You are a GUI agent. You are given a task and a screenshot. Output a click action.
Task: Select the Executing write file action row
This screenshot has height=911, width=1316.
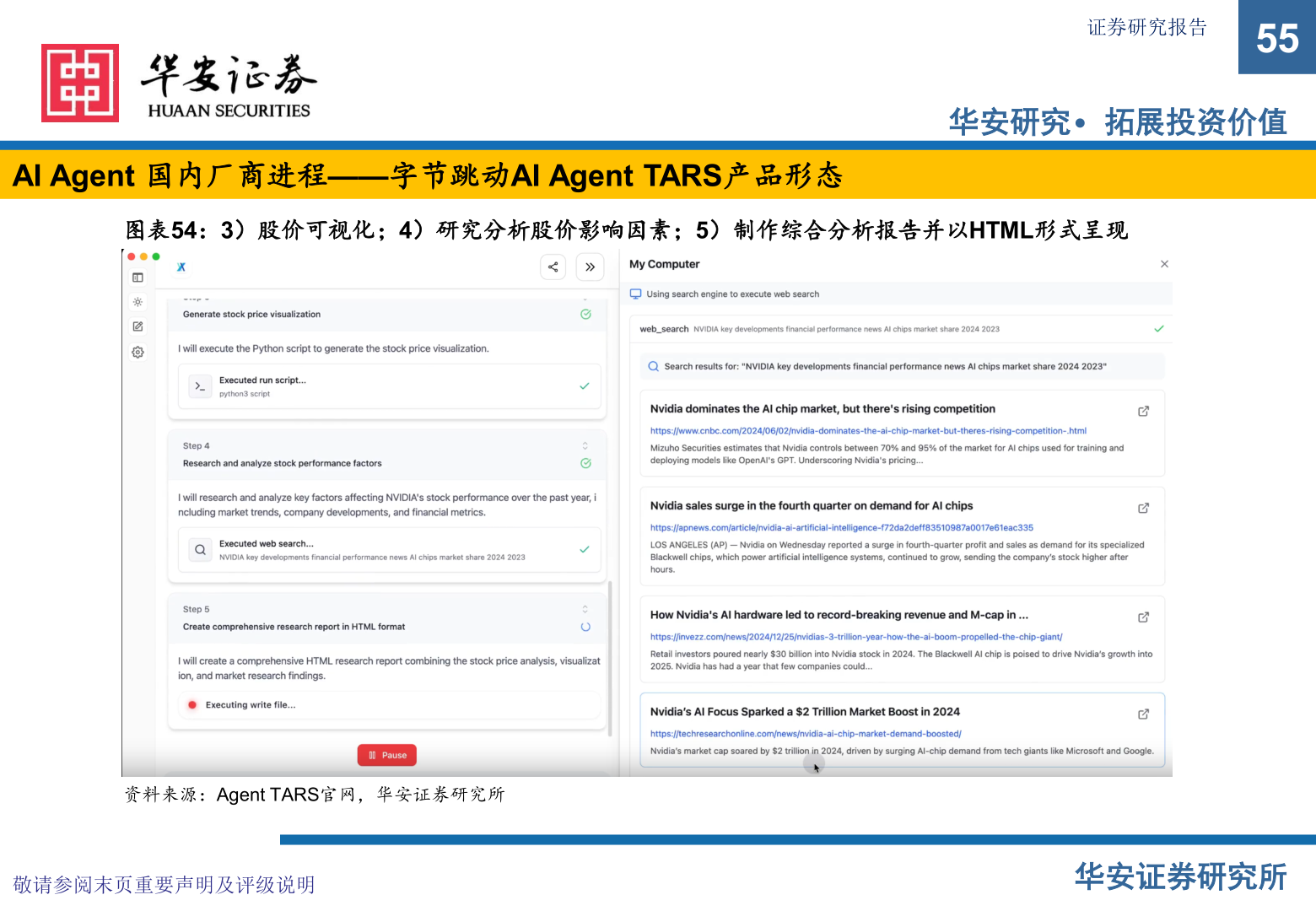pos(390,704)
